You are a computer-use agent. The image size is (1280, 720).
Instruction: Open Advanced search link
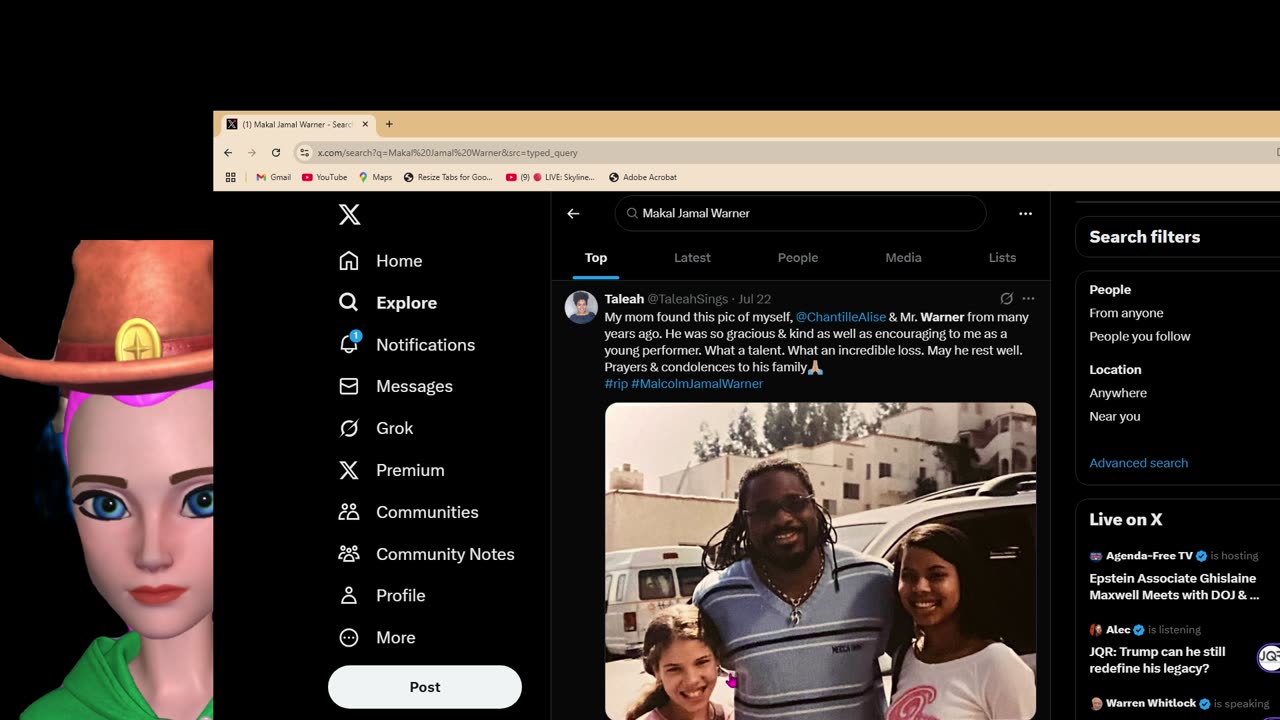(1139, 463)
